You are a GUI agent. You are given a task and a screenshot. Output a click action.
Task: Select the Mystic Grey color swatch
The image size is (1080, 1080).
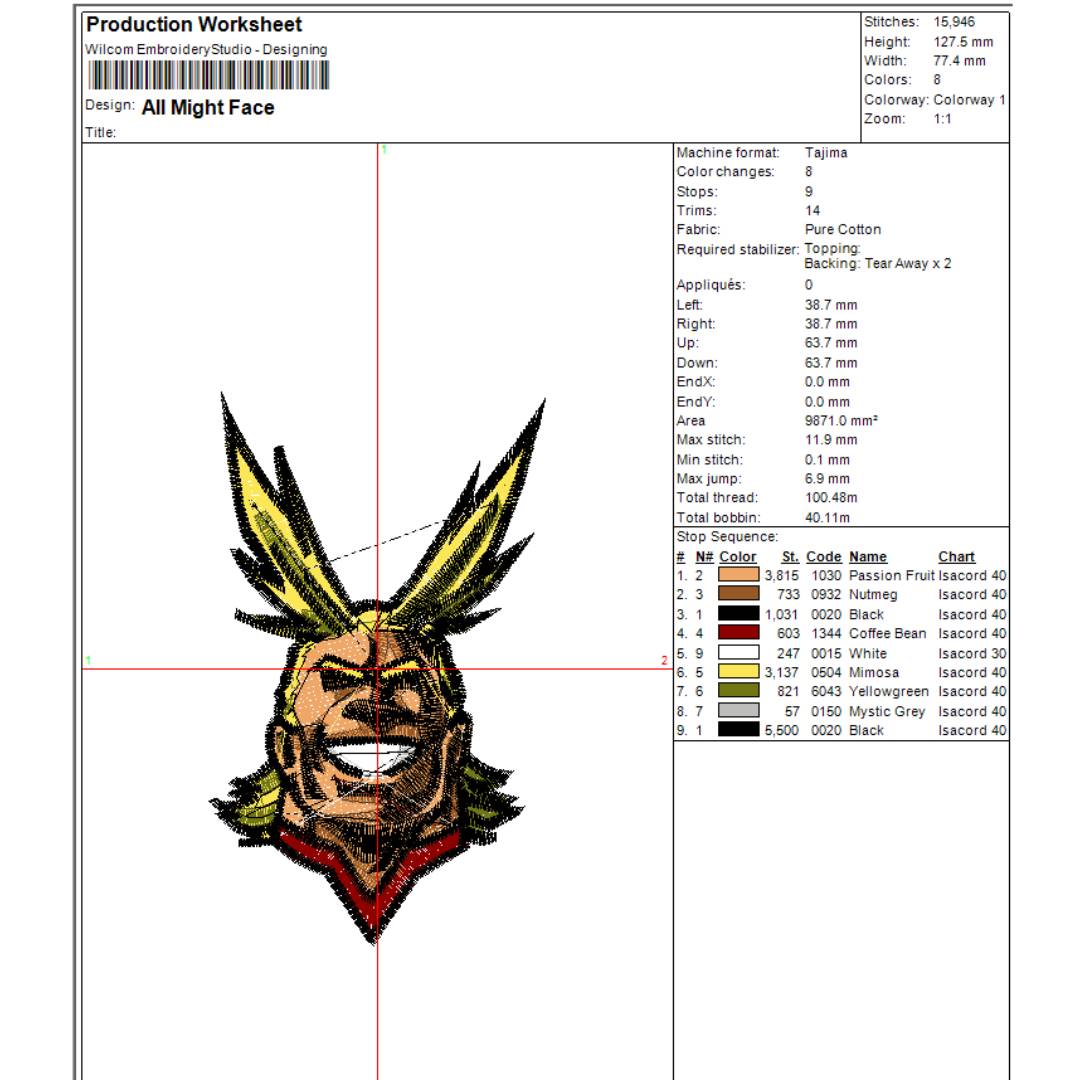click(x=738, y=710)
